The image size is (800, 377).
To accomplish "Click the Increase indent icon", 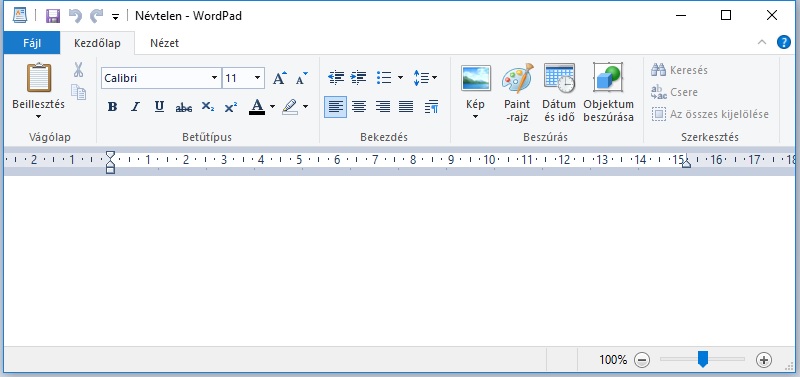I will tap(359, 78).
